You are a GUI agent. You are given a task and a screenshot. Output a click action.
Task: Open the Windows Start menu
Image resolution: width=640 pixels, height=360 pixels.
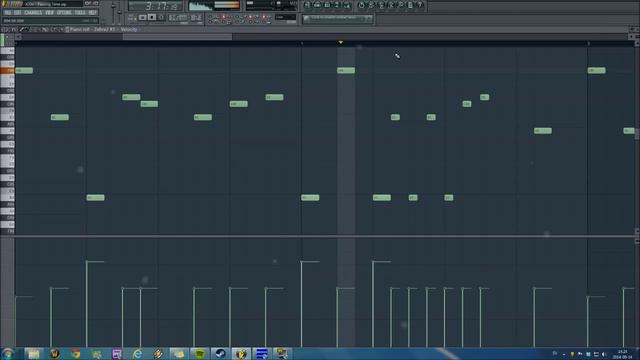(x=7, y=353)
